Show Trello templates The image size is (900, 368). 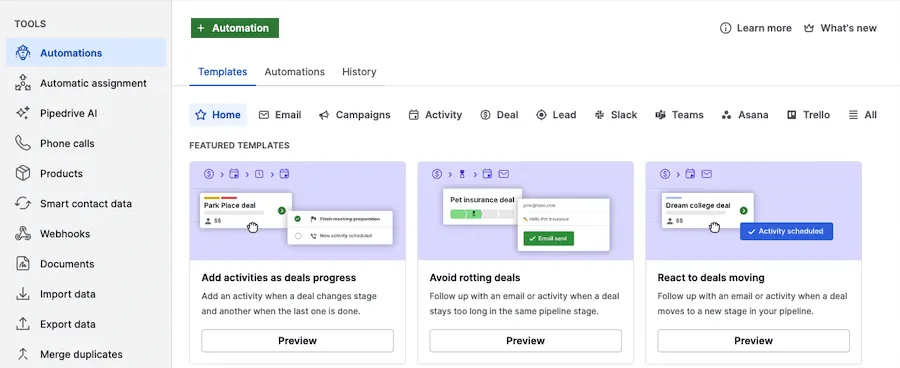pyautogui.click(x=809, y=115)
